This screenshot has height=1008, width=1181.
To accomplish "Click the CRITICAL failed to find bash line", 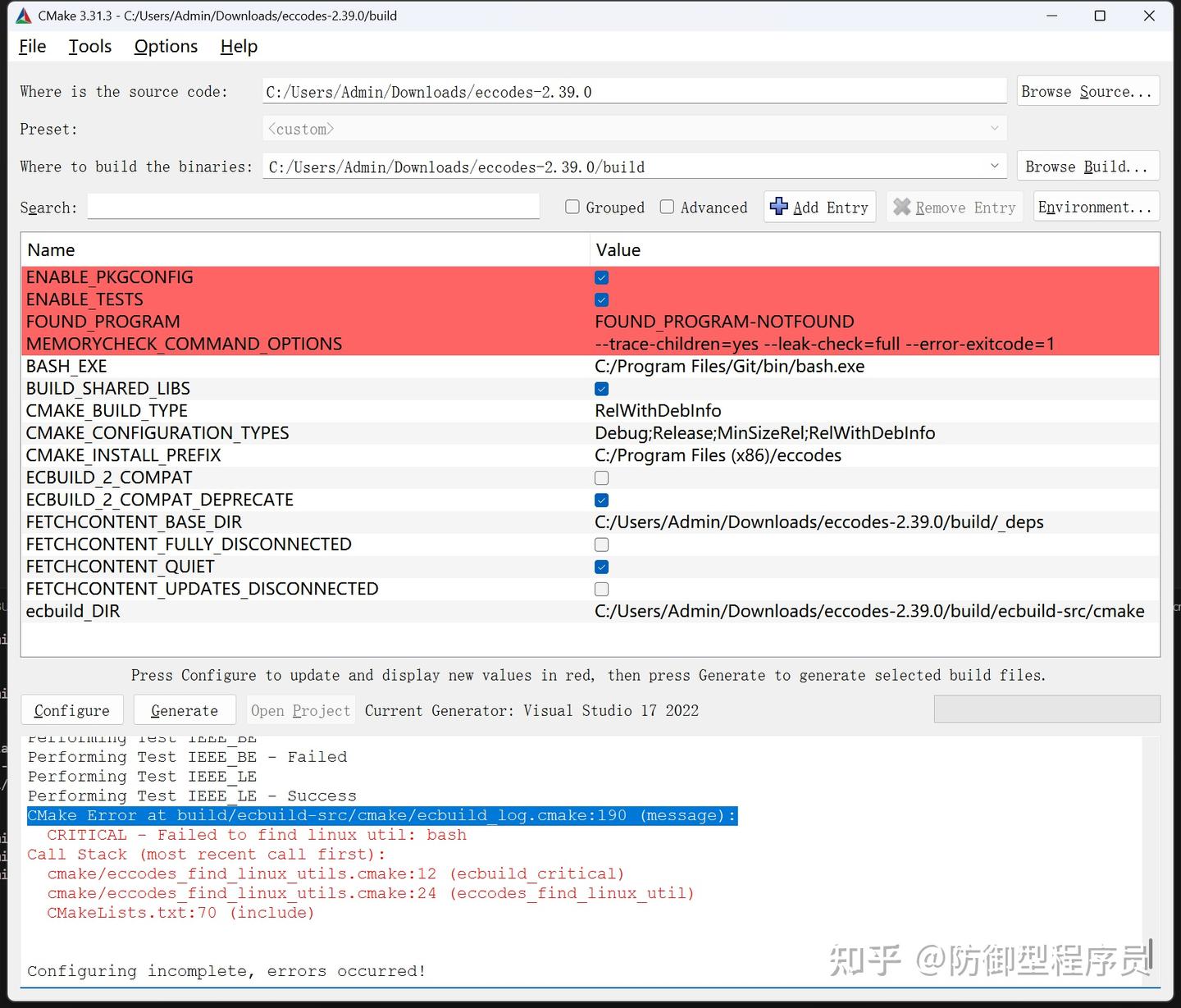I will [x=257, y=835].
